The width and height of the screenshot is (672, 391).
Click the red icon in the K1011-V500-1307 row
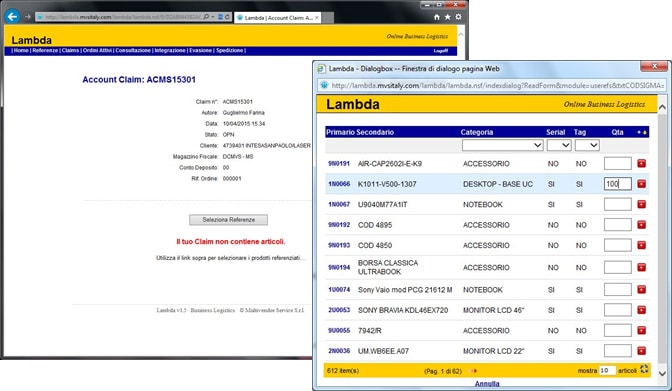click(641, 184)
